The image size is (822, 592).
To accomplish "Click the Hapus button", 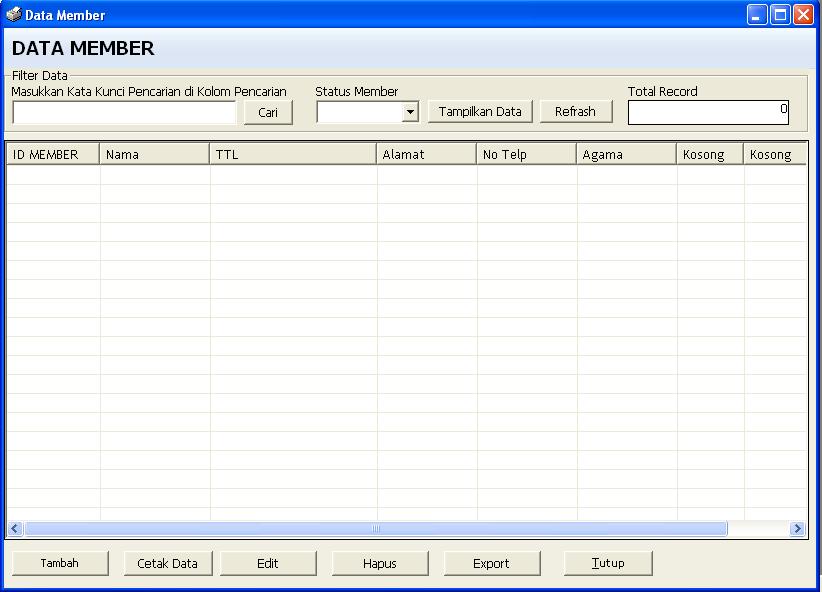I will tap(380, 563).
